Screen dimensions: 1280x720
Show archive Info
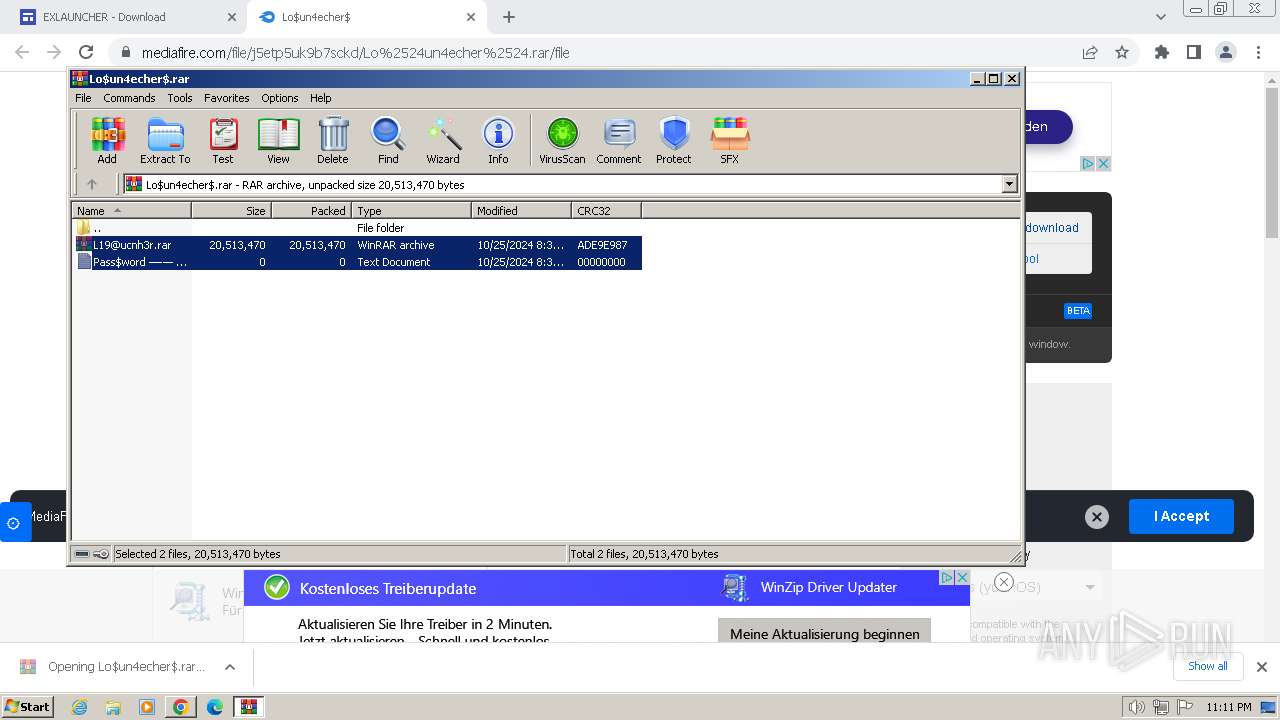pos(498,140)
